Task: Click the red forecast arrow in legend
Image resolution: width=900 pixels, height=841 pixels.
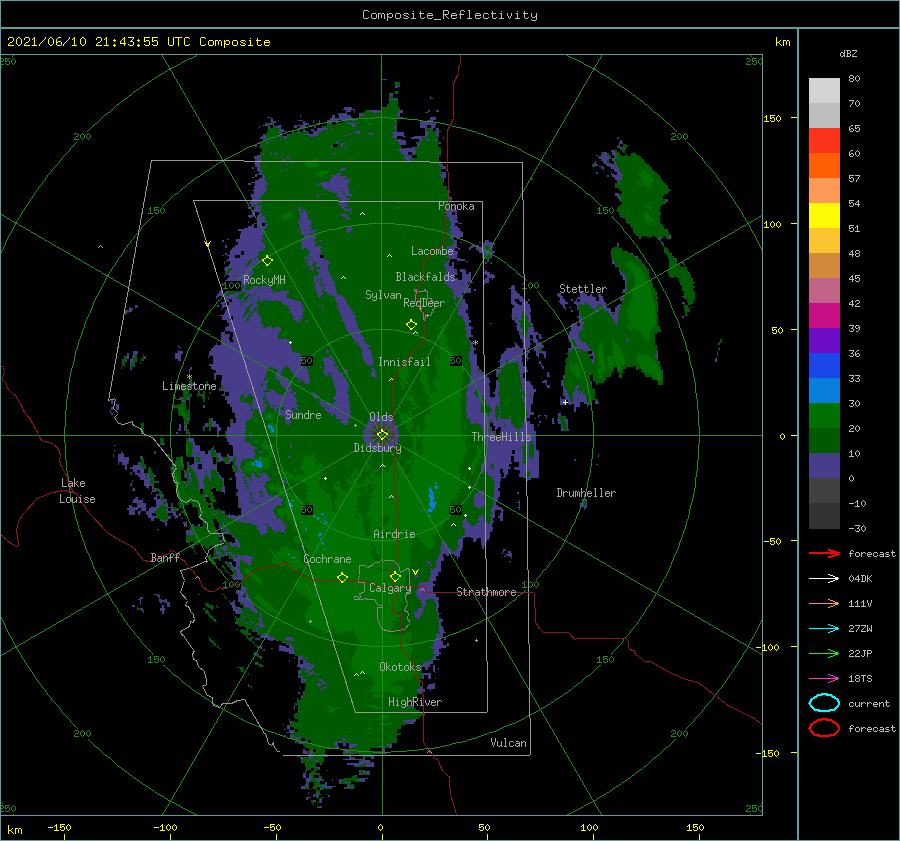Action: (824, 553)
